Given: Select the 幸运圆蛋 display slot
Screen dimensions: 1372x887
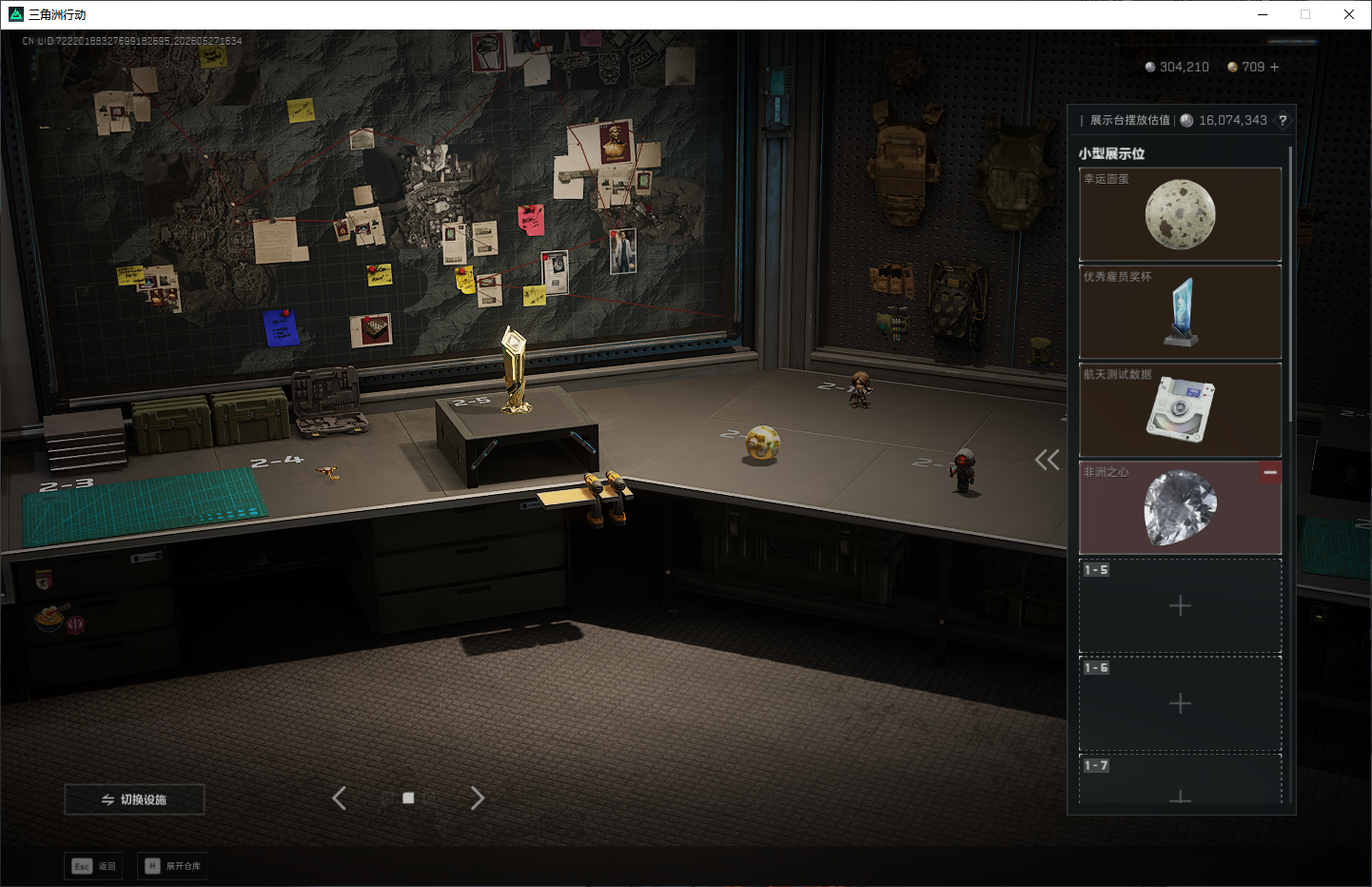Looking at the screenshot, I should [x=1180, y=214].
